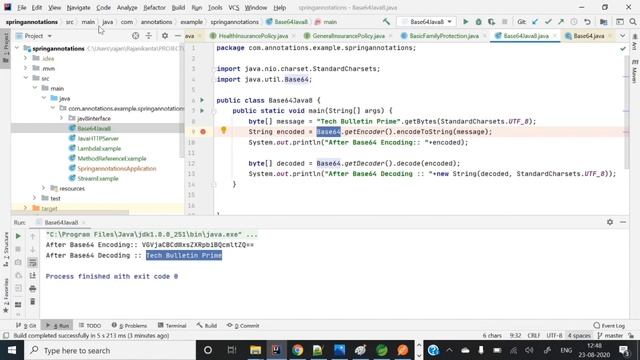The width and height of the screenshot is (640, 360).
Task: Click the Search Everywhere magnifier icon
Action: point(633,22)
